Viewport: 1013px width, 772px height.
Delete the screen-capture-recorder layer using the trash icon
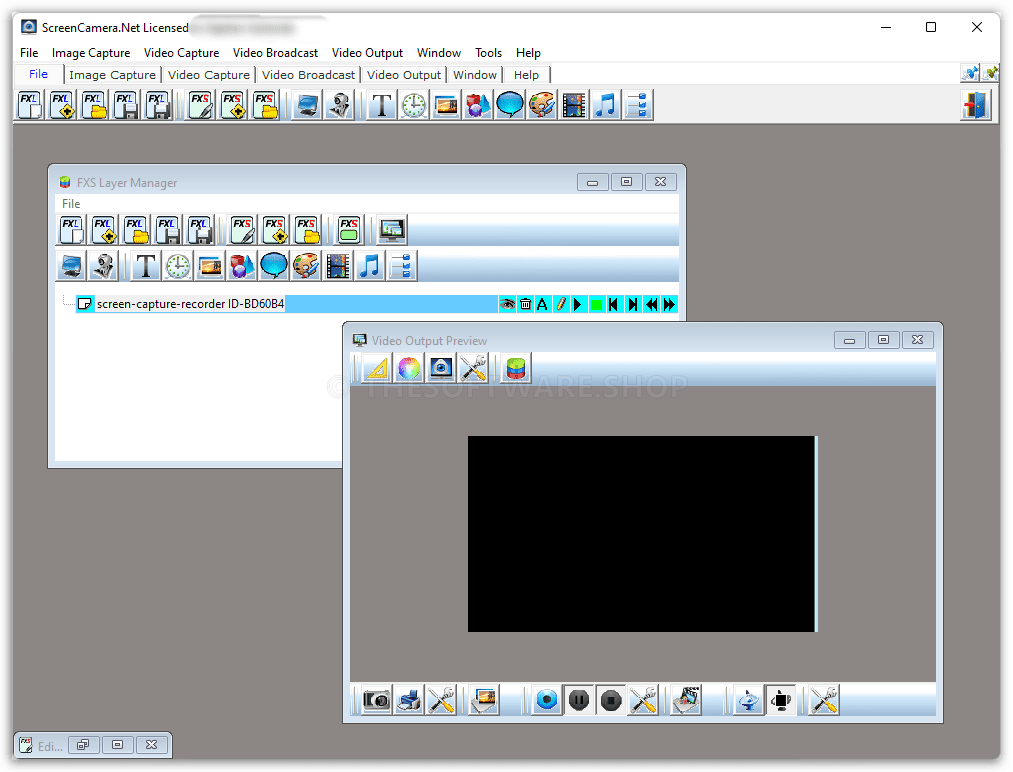[525, 304]
